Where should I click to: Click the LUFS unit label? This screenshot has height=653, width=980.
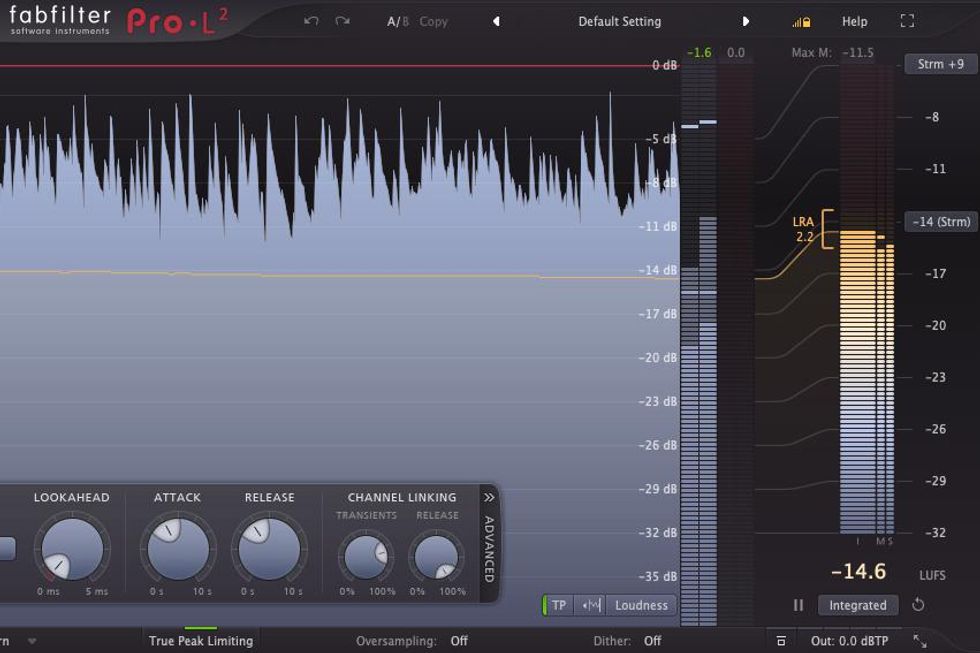coord(932,575)
